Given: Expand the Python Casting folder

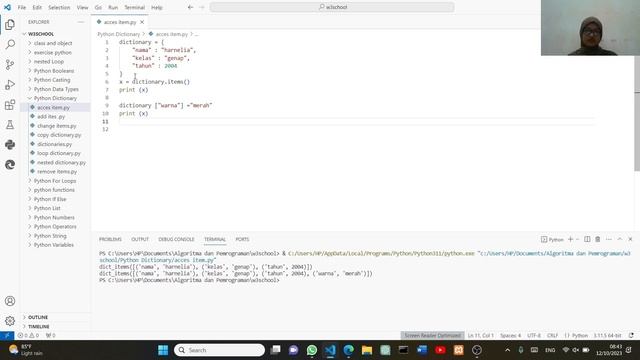Looking at the screenshot, I should (x=52, y=80).
